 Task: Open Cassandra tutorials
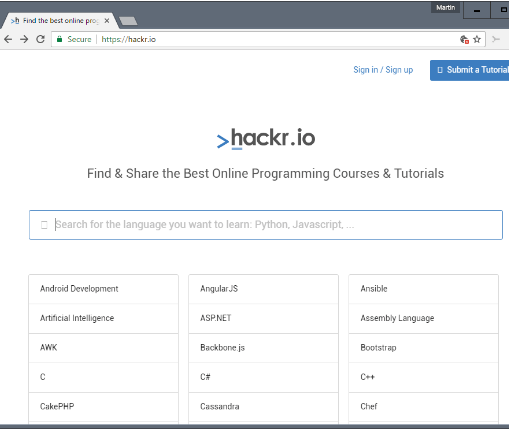click(263, 407)
